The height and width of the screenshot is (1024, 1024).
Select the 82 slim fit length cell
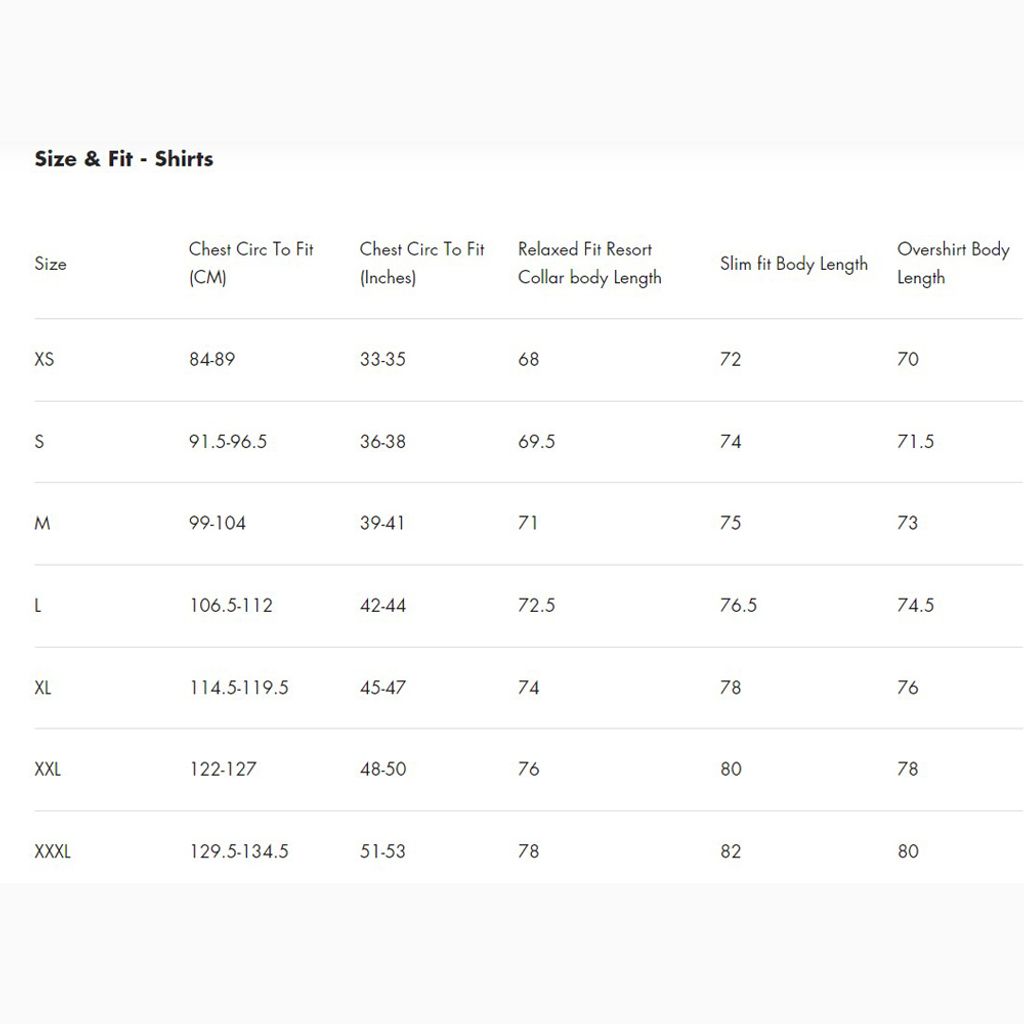point(731,852)
